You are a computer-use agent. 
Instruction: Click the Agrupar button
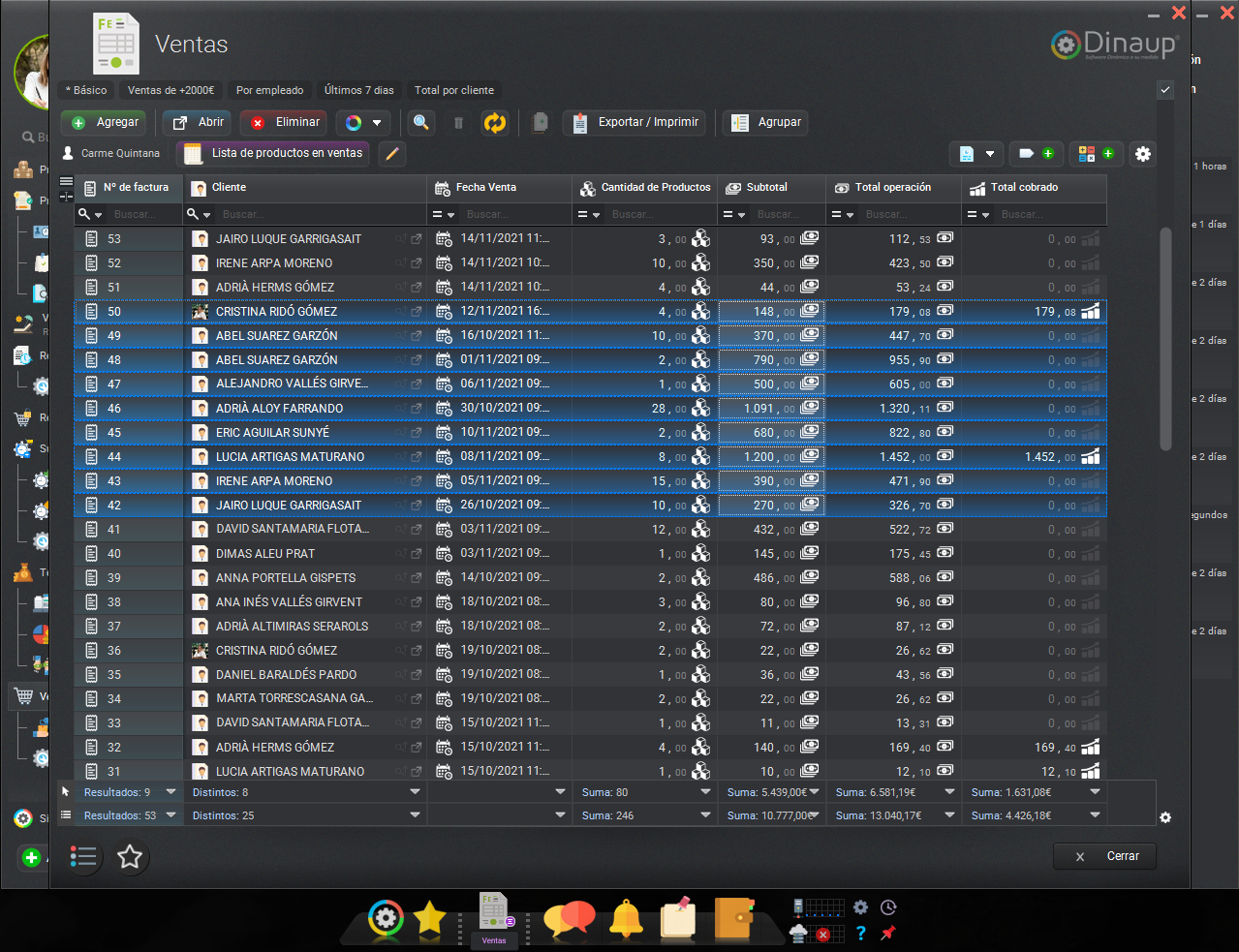tap(766, 122)
